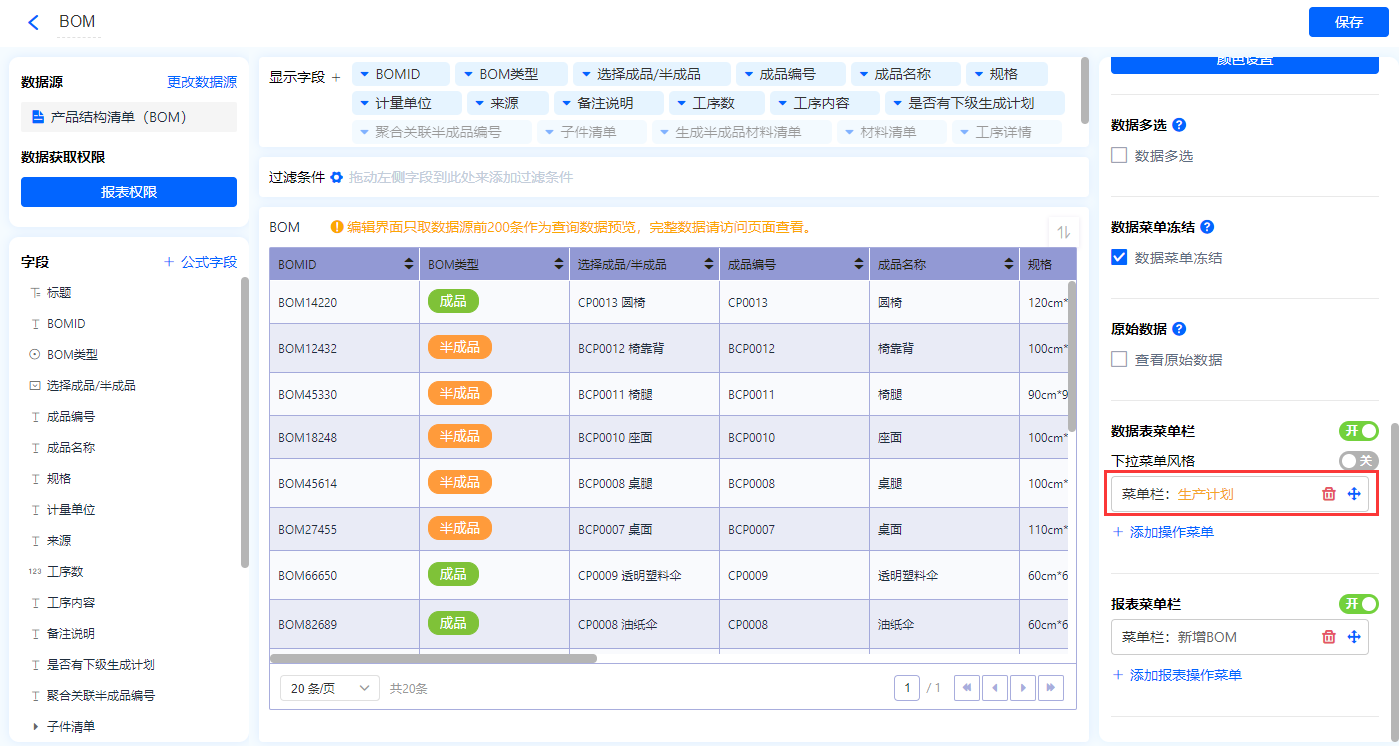
Task: Click the move handle for 新增BOM menu
Action: [1354, 637]
